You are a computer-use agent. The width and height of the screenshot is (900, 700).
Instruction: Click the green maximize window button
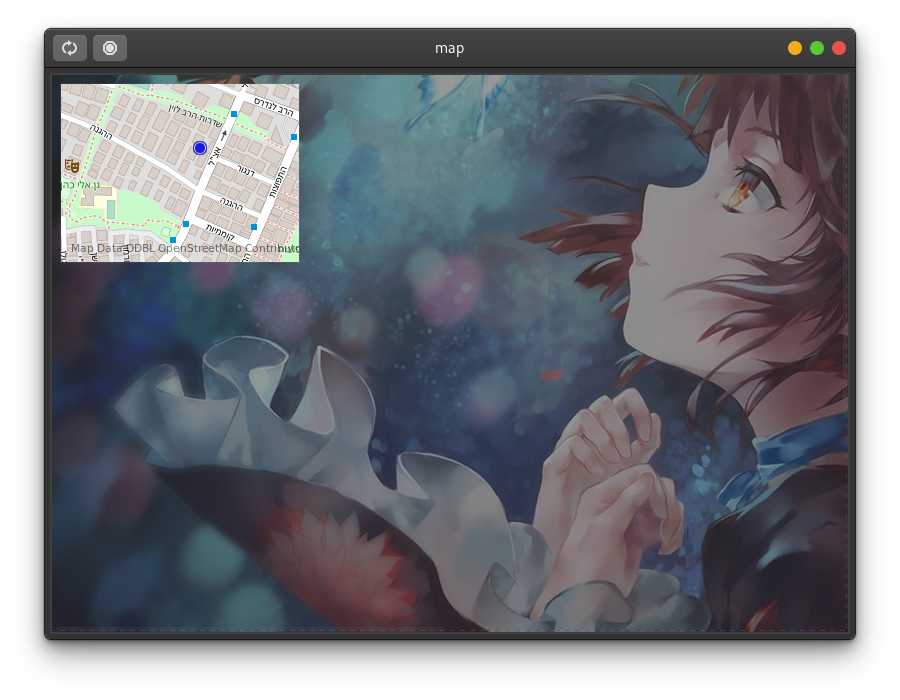pos(817,48)
